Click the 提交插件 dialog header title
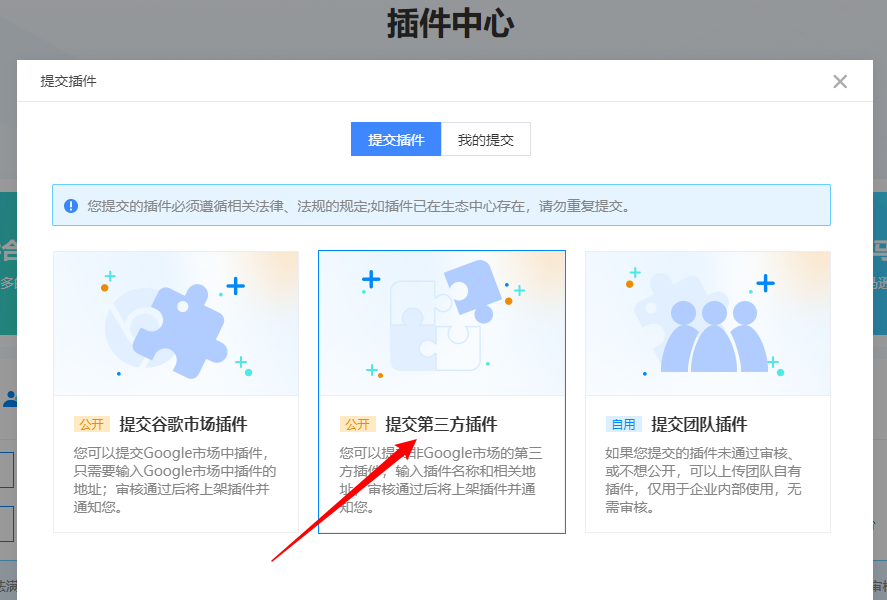 click(x=68, y=81)
